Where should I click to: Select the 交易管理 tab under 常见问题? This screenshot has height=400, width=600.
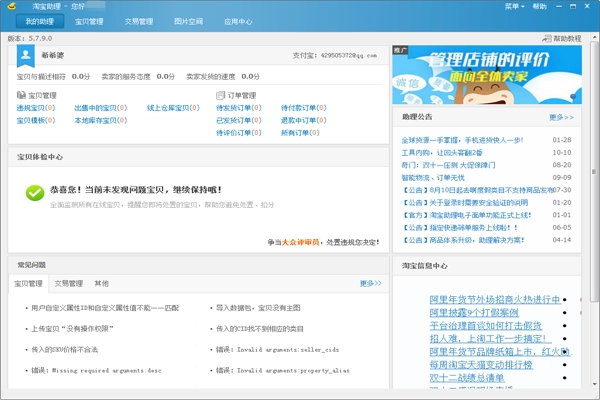(x=68, y=284)
